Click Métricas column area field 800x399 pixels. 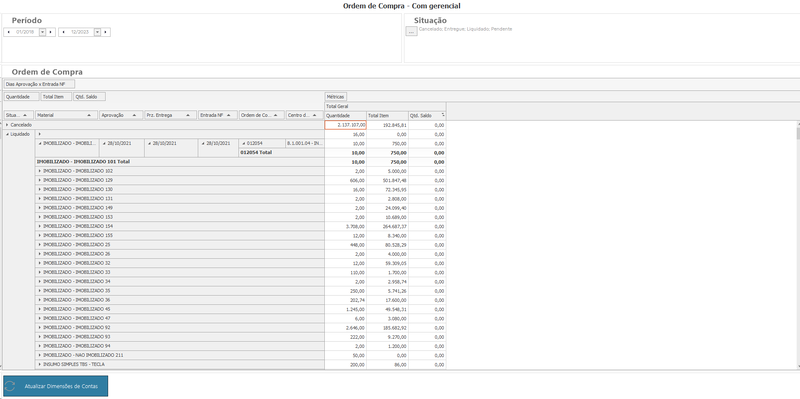pyautogui.click(x=336, y=96)
